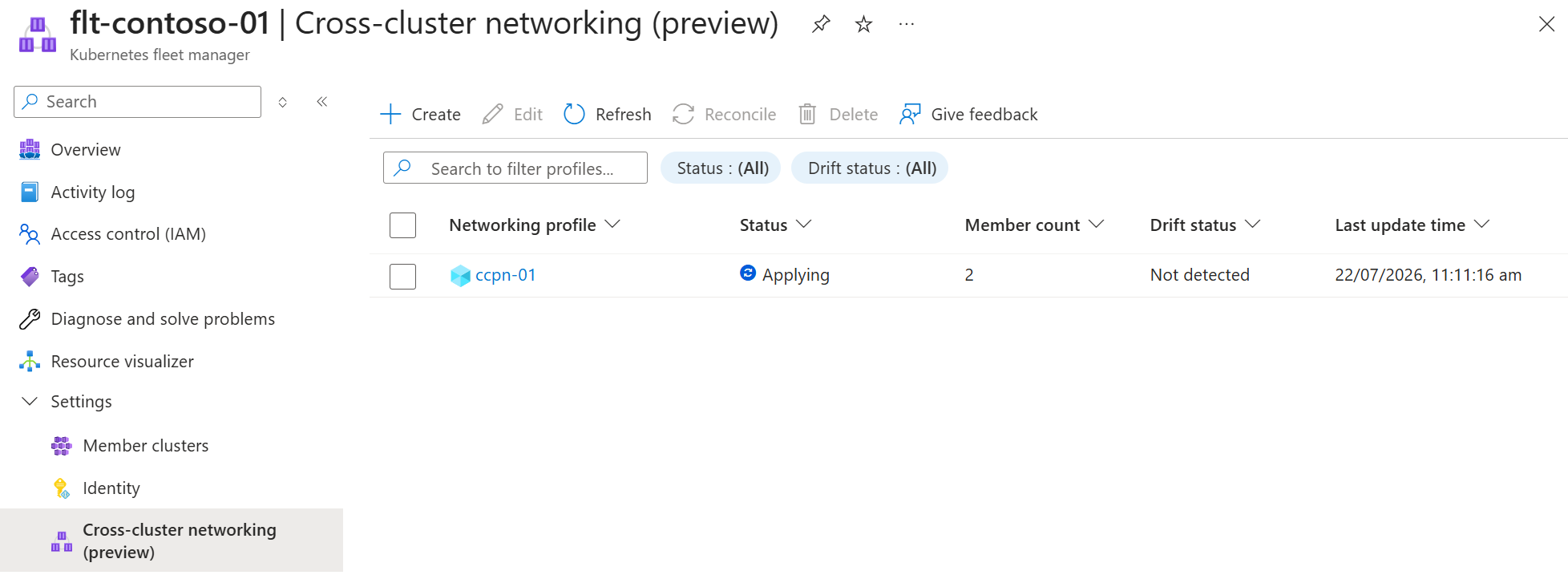Open Give feedback
Viewport: 1568px width, 575px height.
(968, 115)
